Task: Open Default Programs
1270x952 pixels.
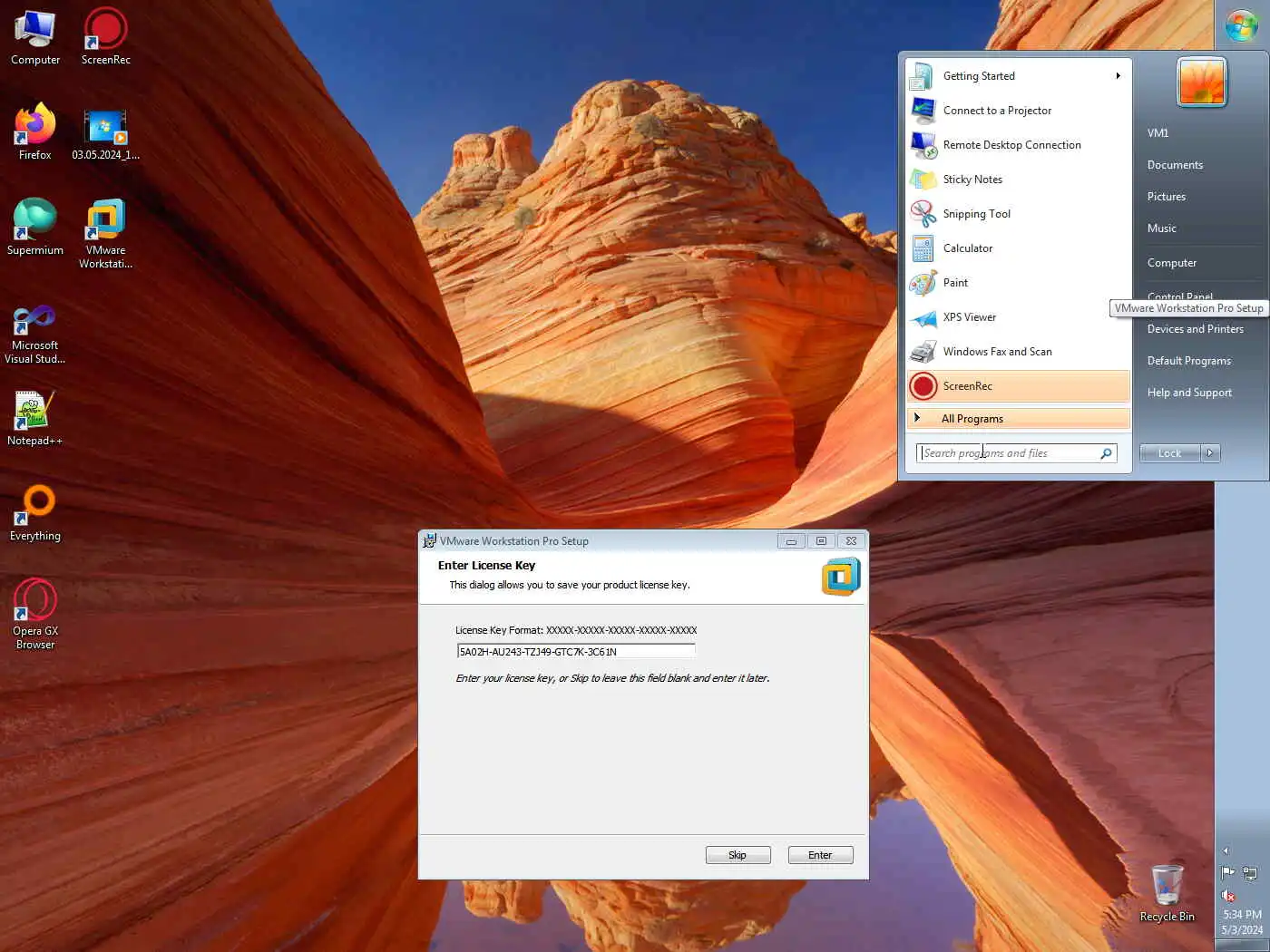Action: pos(1188,361)
